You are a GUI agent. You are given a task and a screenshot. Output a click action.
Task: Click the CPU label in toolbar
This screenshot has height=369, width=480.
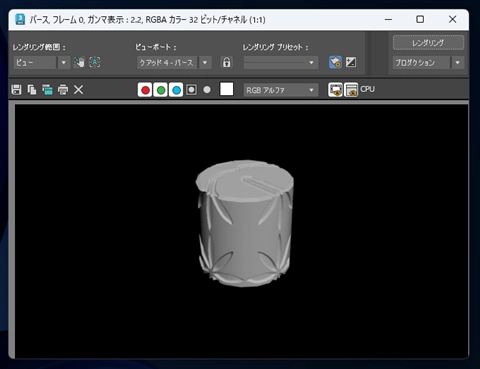[x=367, y=89]
